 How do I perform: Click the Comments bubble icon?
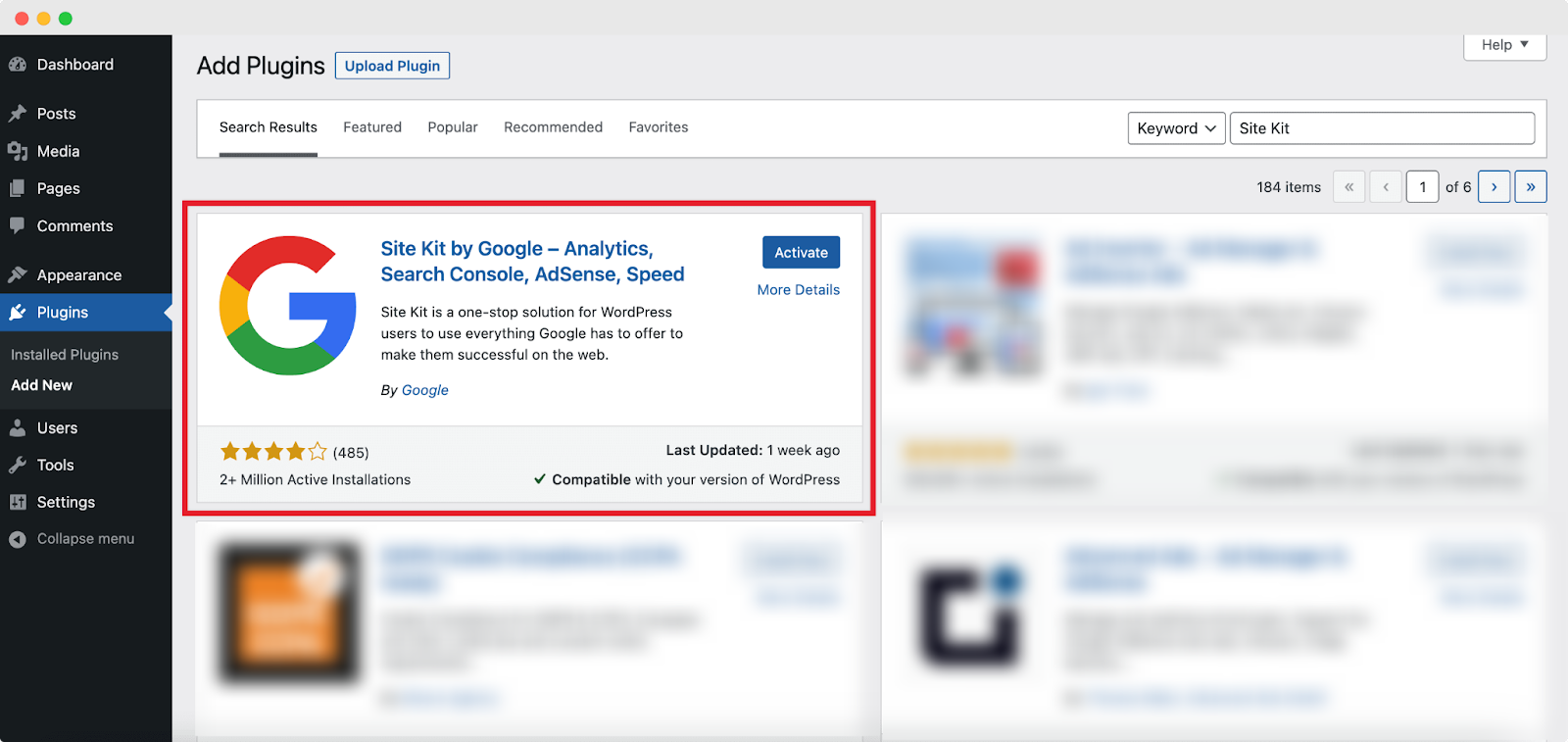[x=18, y=225]
